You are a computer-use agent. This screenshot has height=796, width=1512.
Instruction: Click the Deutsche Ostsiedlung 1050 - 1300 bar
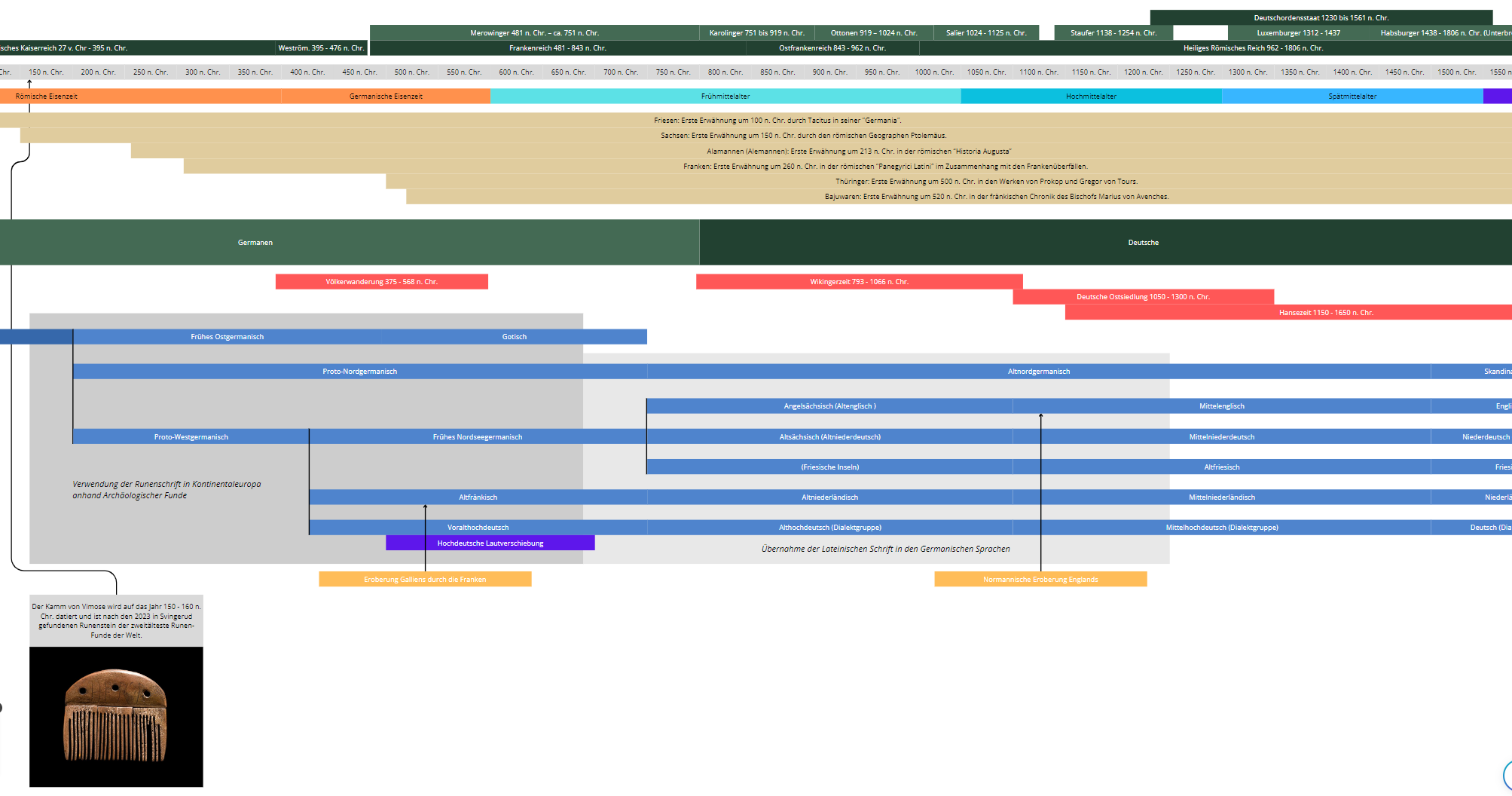[1142, 297]
